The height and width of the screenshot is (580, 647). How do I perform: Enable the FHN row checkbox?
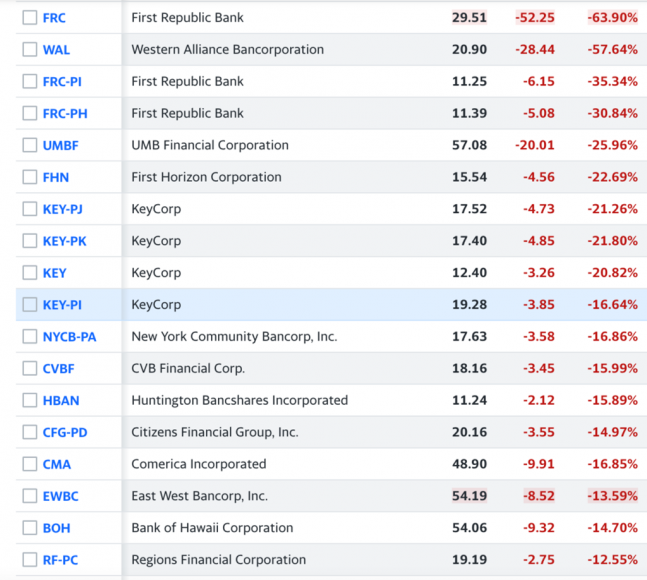coord(29,178)
